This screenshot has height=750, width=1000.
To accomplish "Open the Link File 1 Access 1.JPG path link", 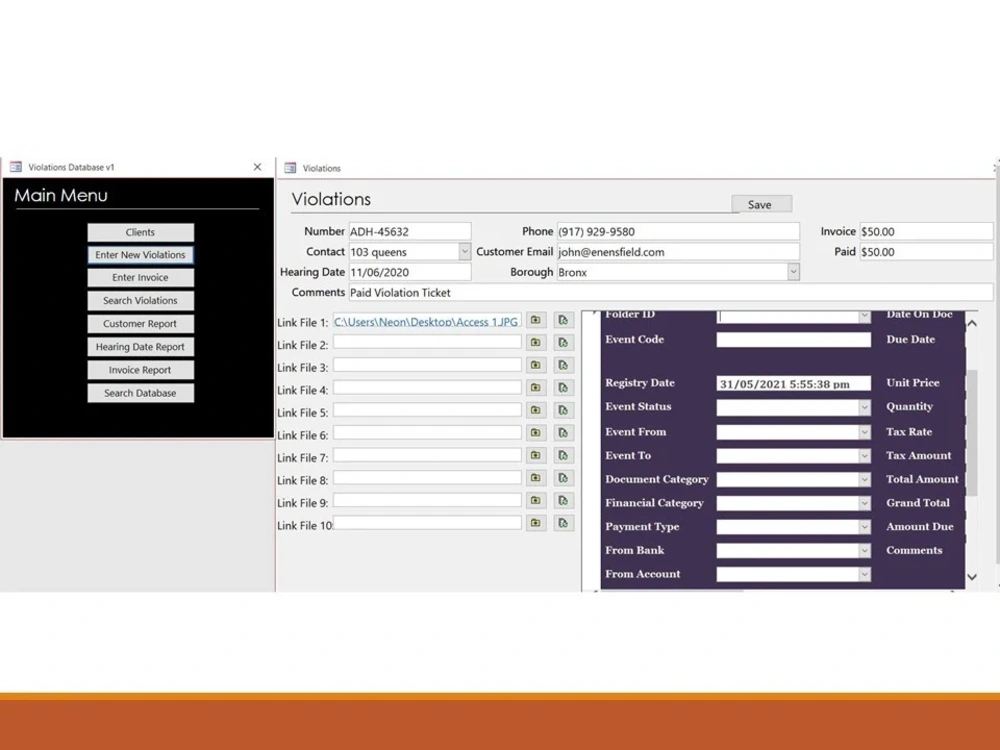I will tap(426, 322).
